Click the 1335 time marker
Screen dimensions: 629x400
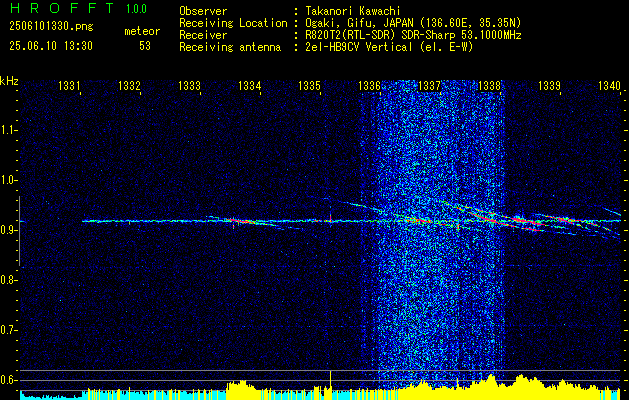(310, 86)
